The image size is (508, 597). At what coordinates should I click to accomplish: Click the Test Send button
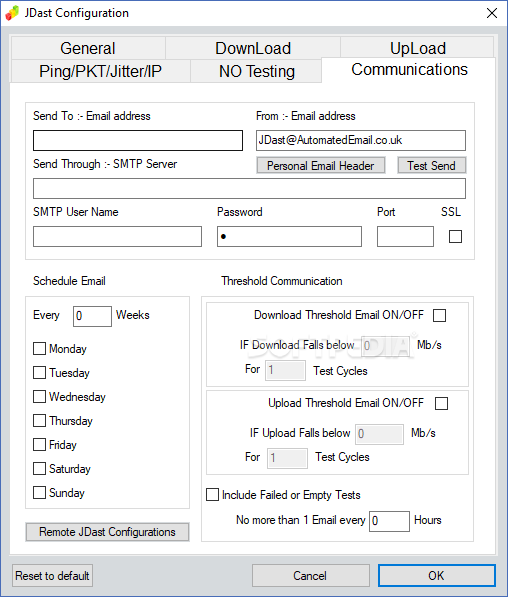[431, 166]
